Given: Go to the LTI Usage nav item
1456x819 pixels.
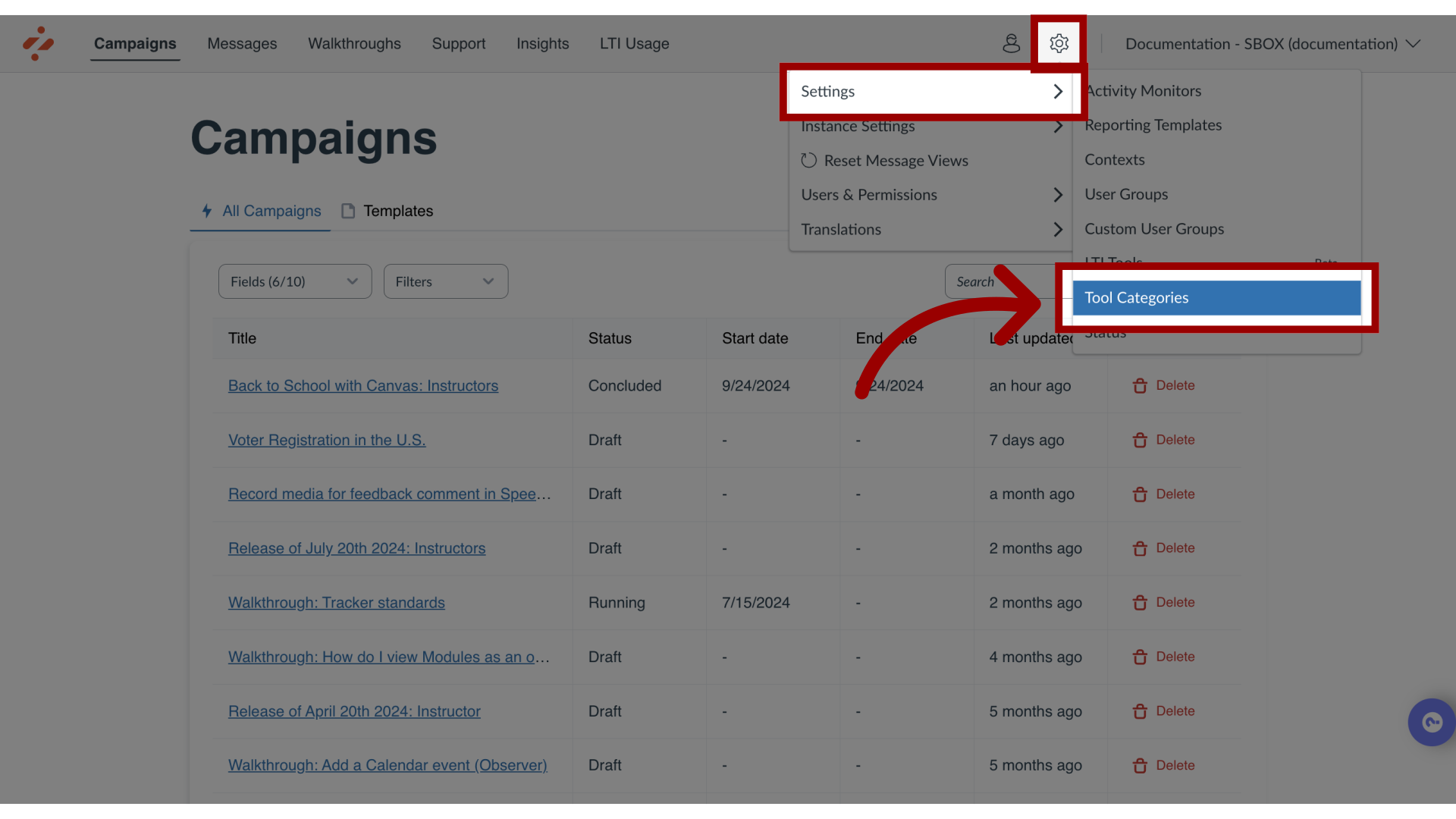Looking at the screenshot, I should click(634, 44).
